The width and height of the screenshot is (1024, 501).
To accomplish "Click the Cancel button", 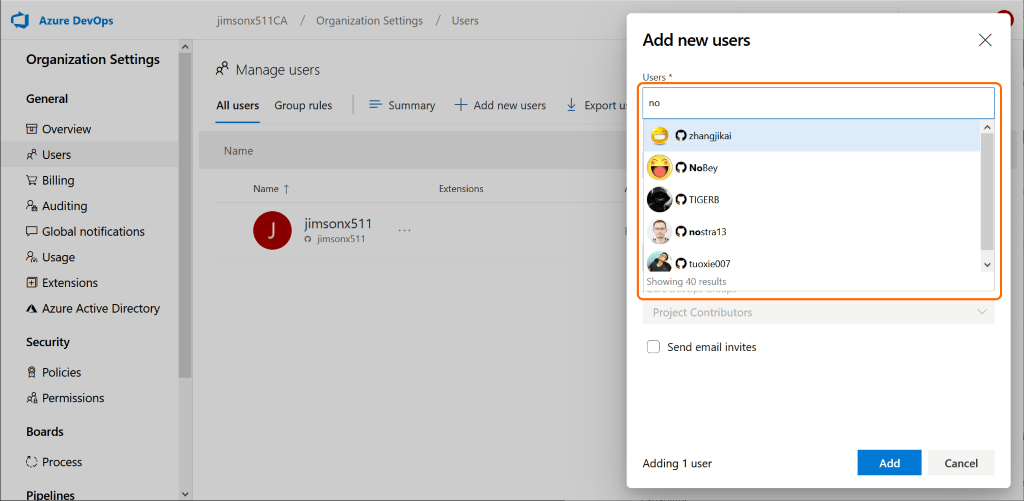I will point(961,463).
